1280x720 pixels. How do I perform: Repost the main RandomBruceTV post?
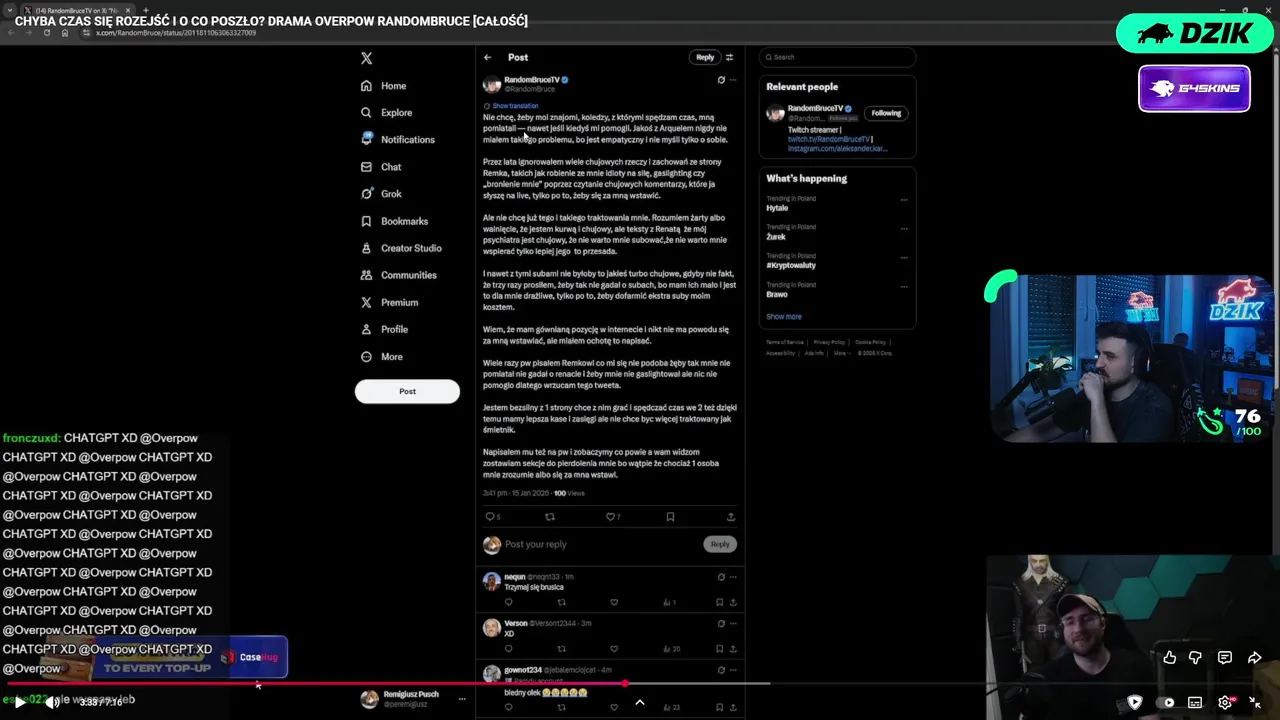click(549, 517)
